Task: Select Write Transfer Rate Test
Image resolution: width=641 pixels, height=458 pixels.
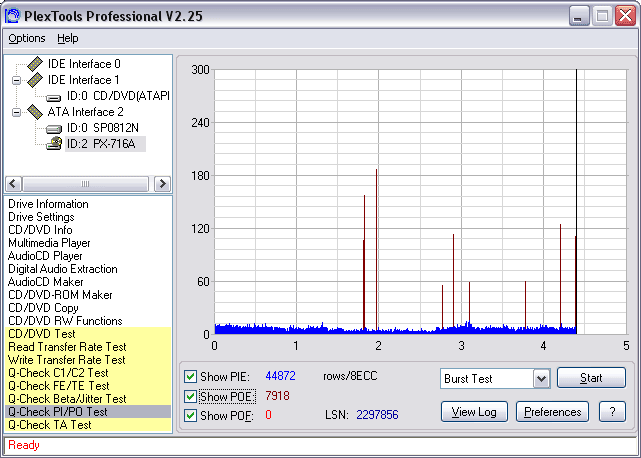Action: tap(88, 360)
